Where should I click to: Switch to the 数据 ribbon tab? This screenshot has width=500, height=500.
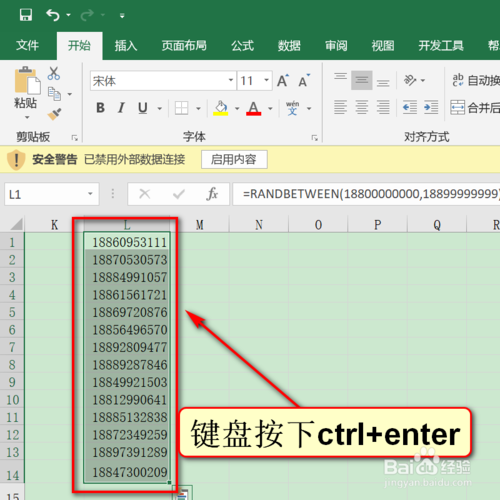coord(289,46)
